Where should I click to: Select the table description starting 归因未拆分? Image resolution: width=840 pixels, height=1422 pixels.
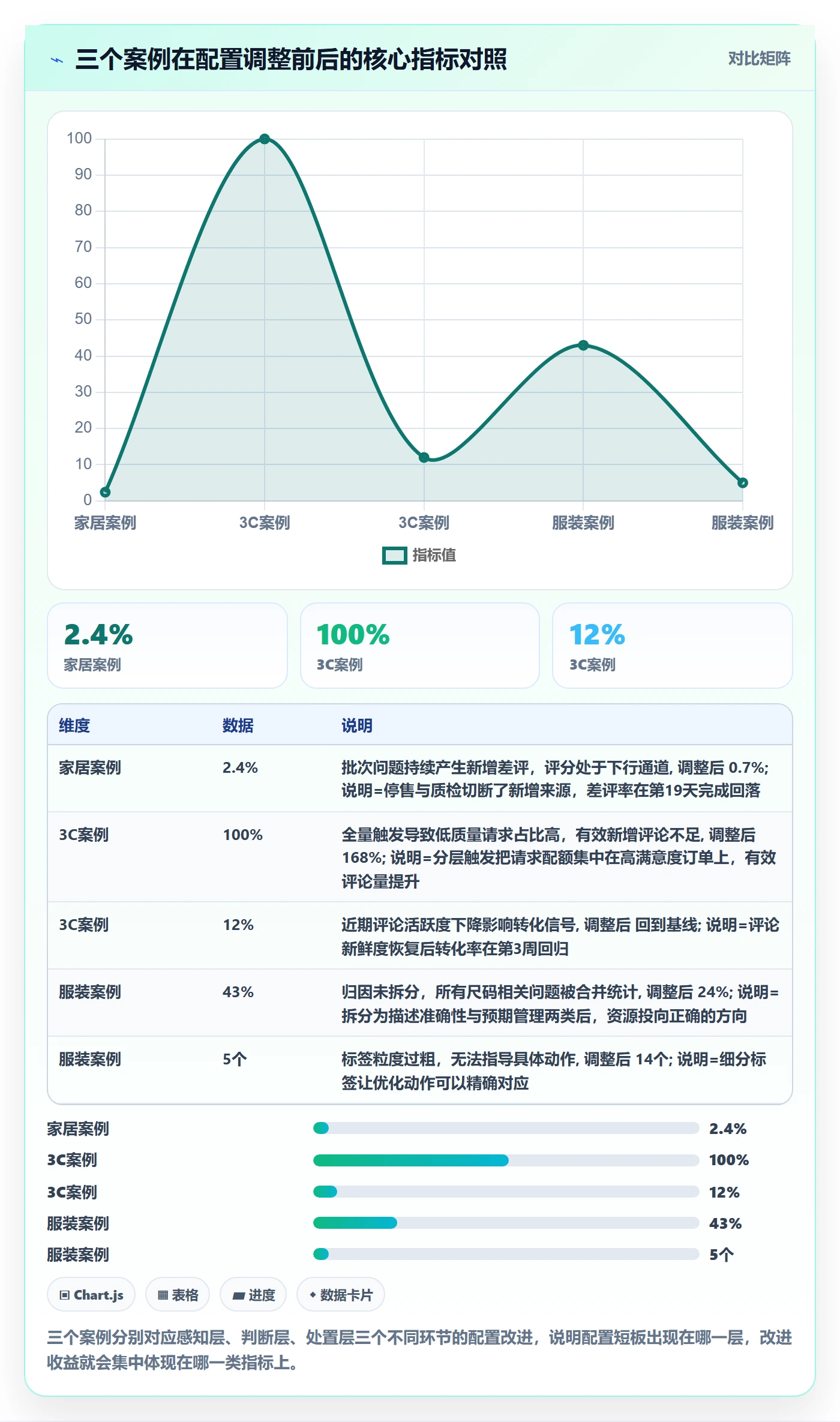(560, 1004)
